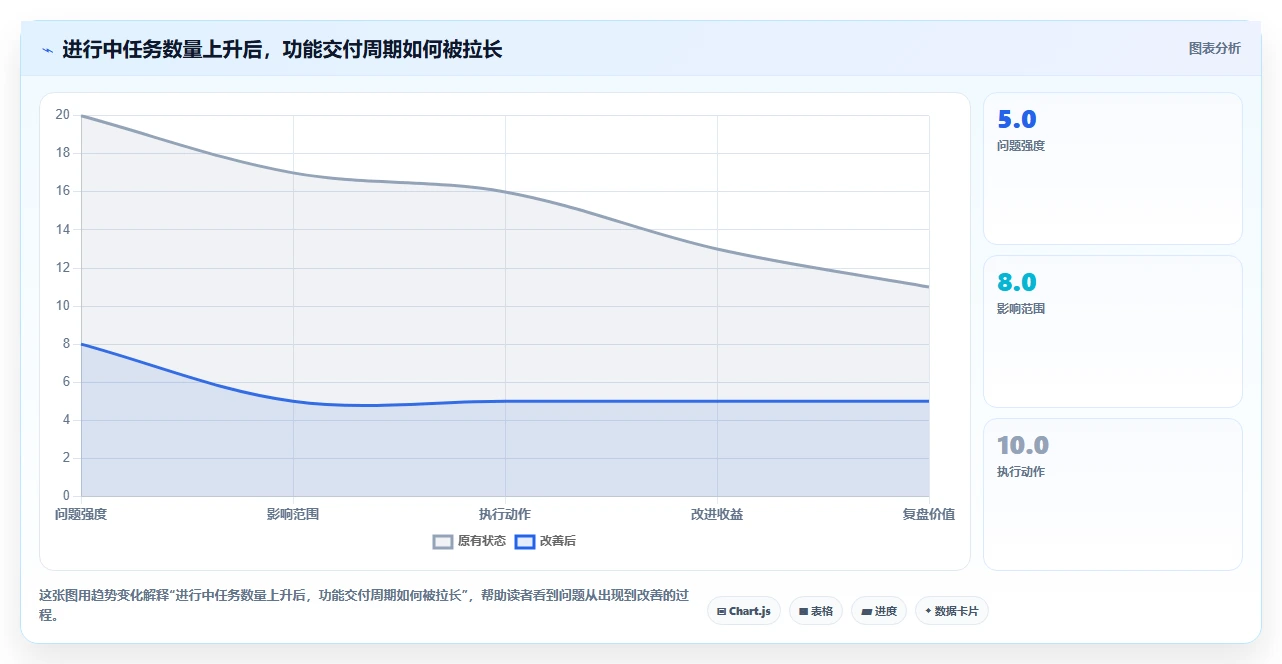Click the blue line point at 影响范围
Viewport: 1282px width, 664px height.
[293, 401]
